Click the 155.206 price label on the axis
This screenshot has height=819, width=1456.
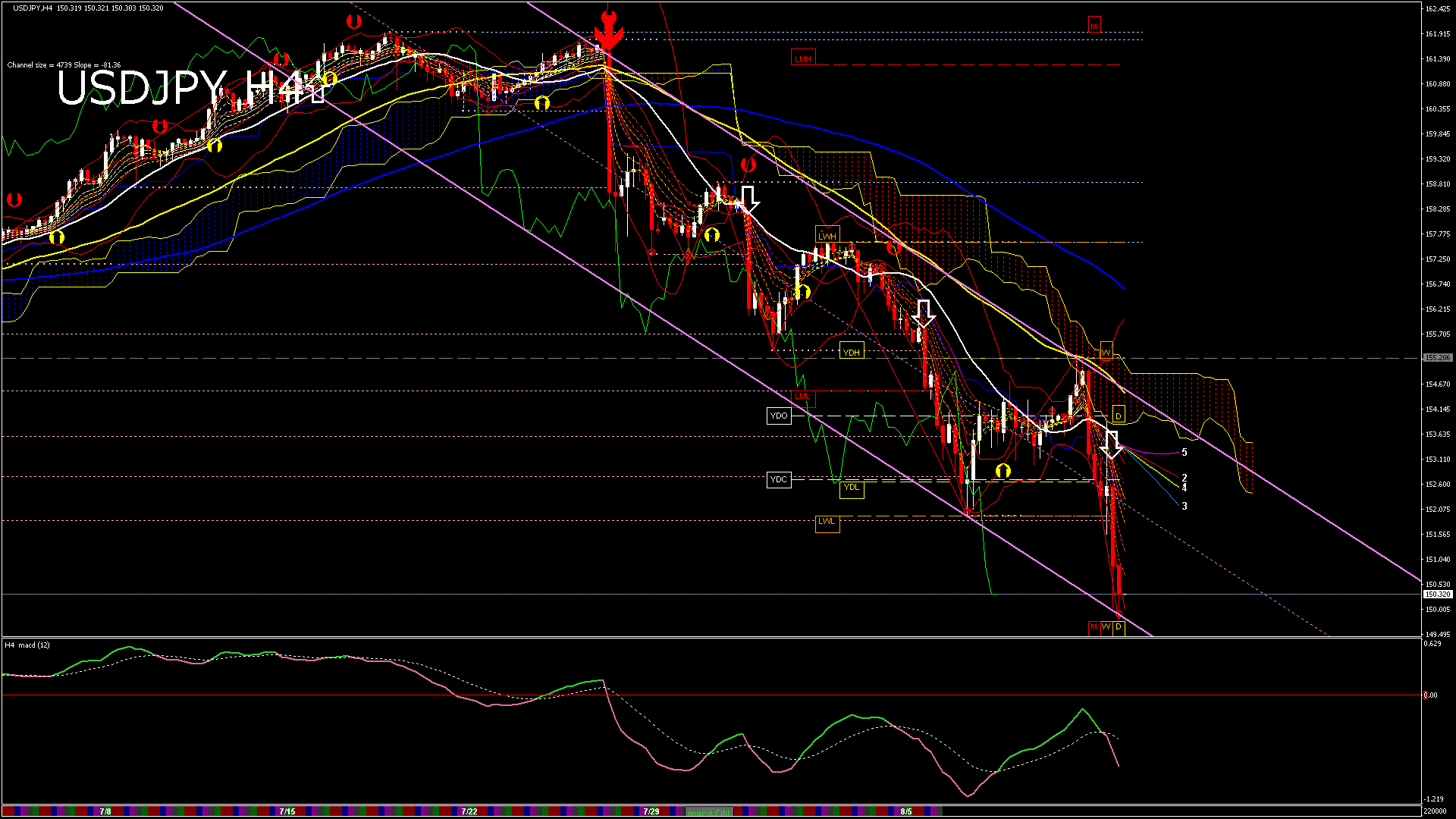coord(1437,358)
